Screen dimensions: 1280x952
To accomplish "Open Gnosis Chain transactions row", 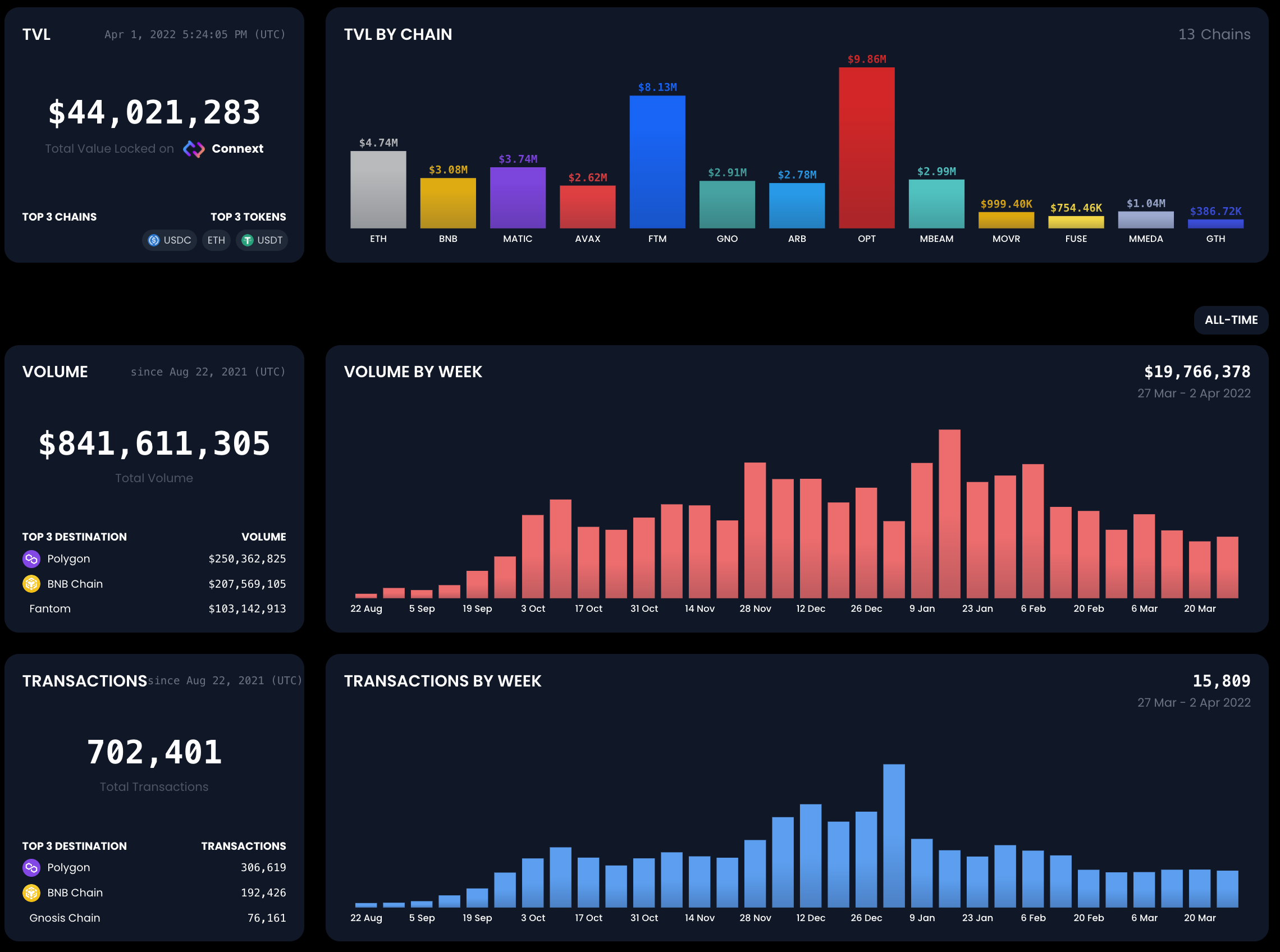I will point(65,918).
